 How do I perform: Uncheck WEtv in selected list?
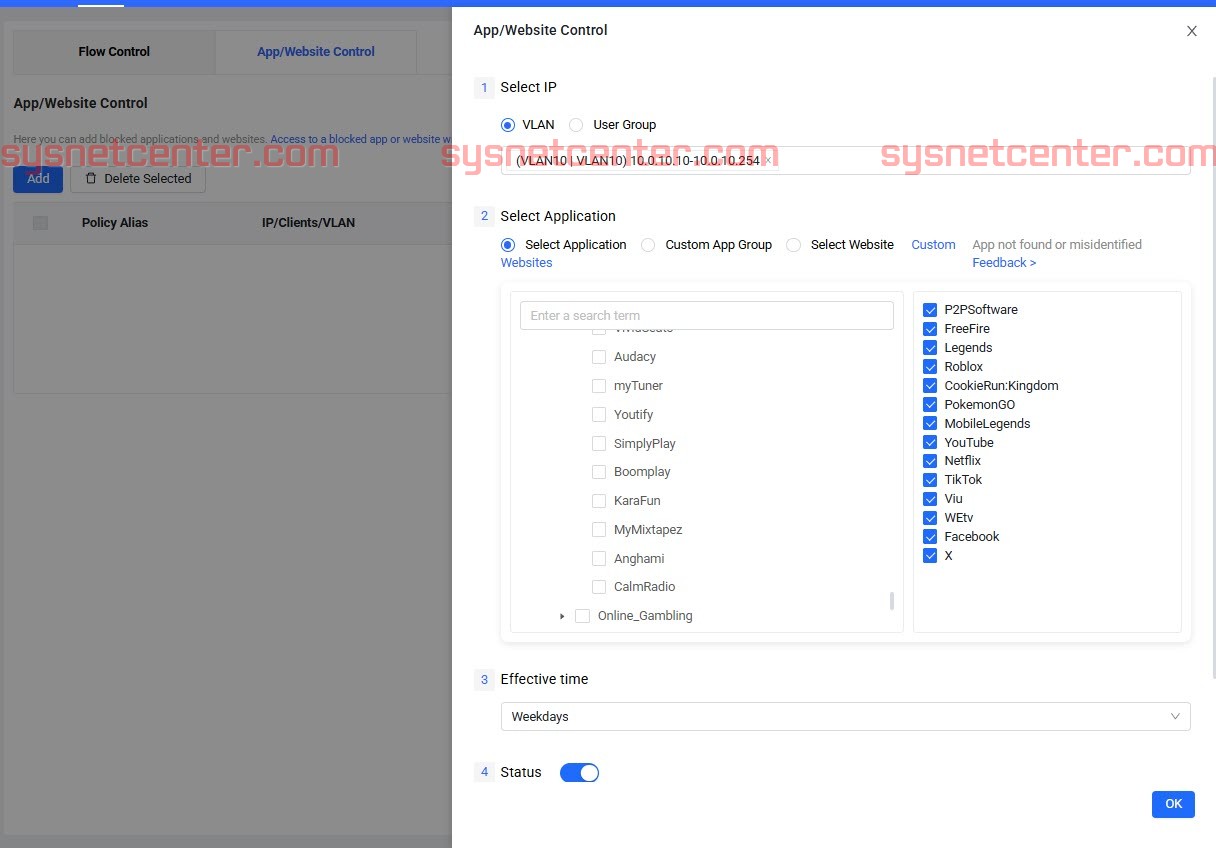pyautogui.click(x=930, y=518)
